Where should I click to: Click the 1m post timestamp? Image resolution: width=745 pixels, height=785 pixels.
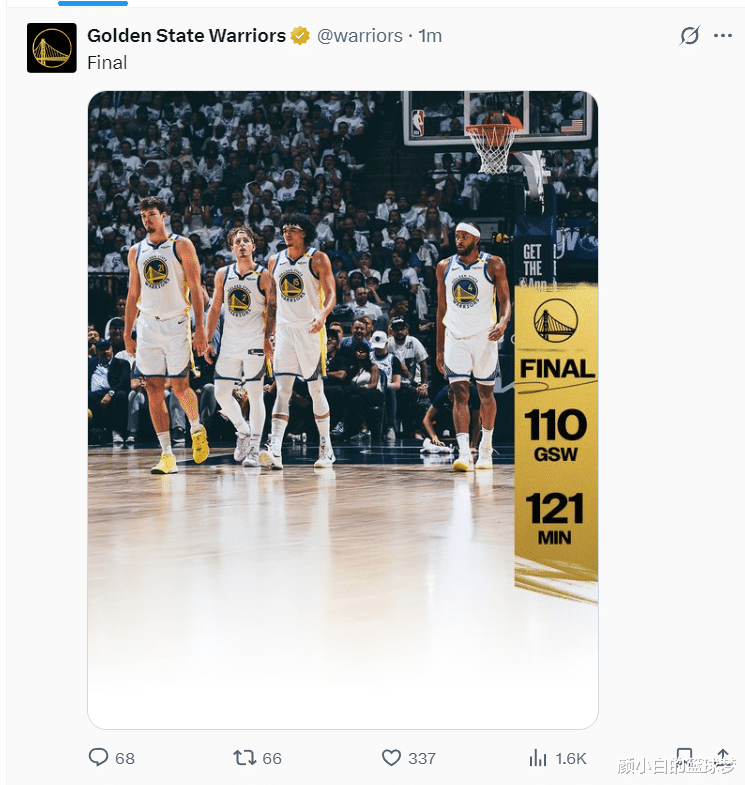(430, 36)
